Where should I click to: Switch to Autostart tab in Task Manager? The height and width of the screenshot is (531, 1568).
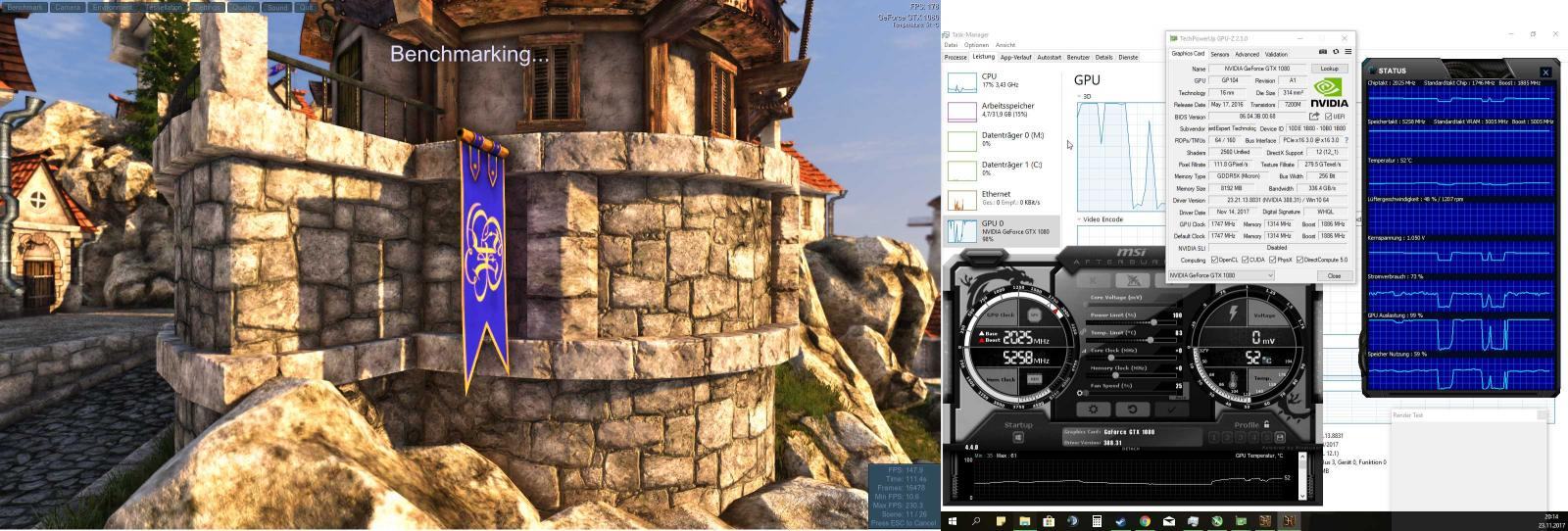point(1049,57)
